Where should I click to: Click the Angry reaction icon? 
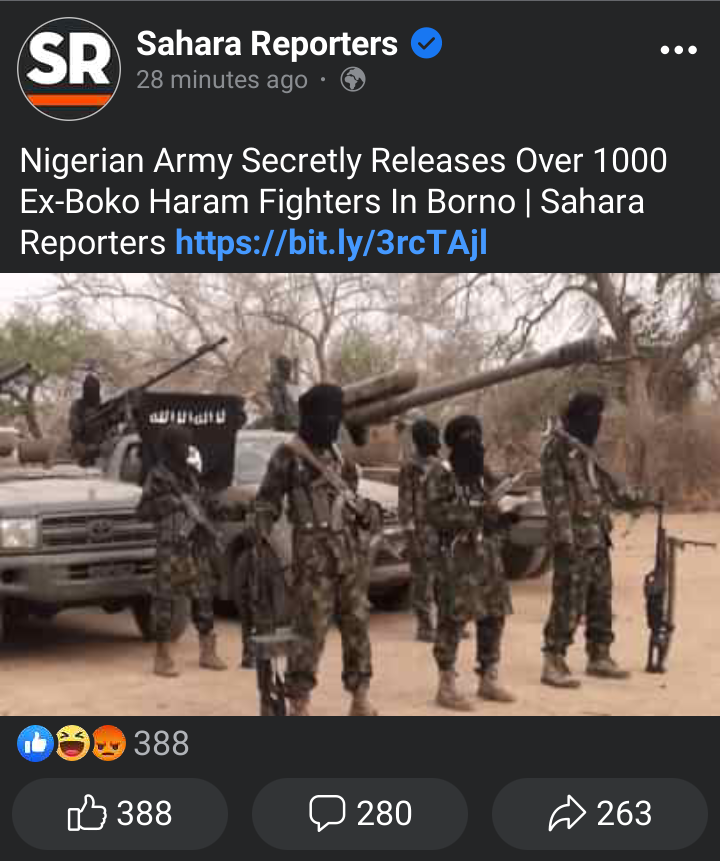pos(108,743)
